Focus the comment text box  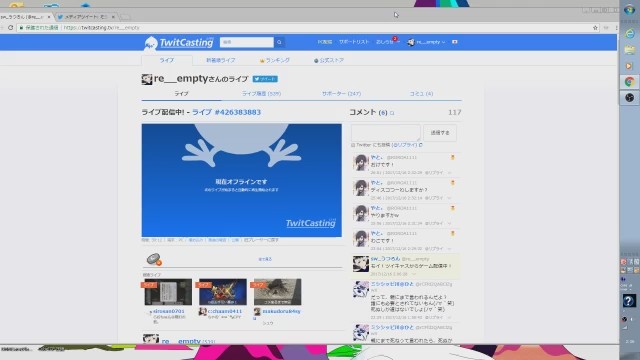click(386, 133)
